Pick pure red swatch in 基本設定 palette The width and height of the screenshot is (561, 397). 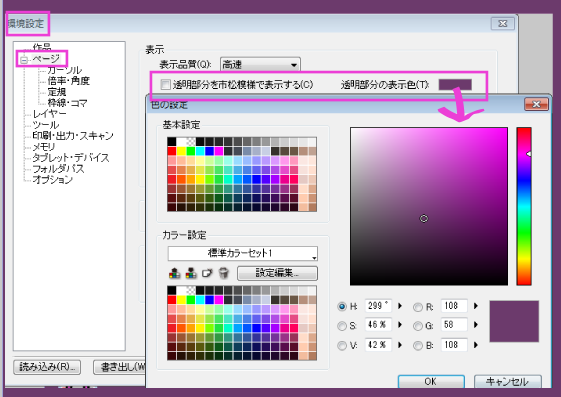[172, 151]
